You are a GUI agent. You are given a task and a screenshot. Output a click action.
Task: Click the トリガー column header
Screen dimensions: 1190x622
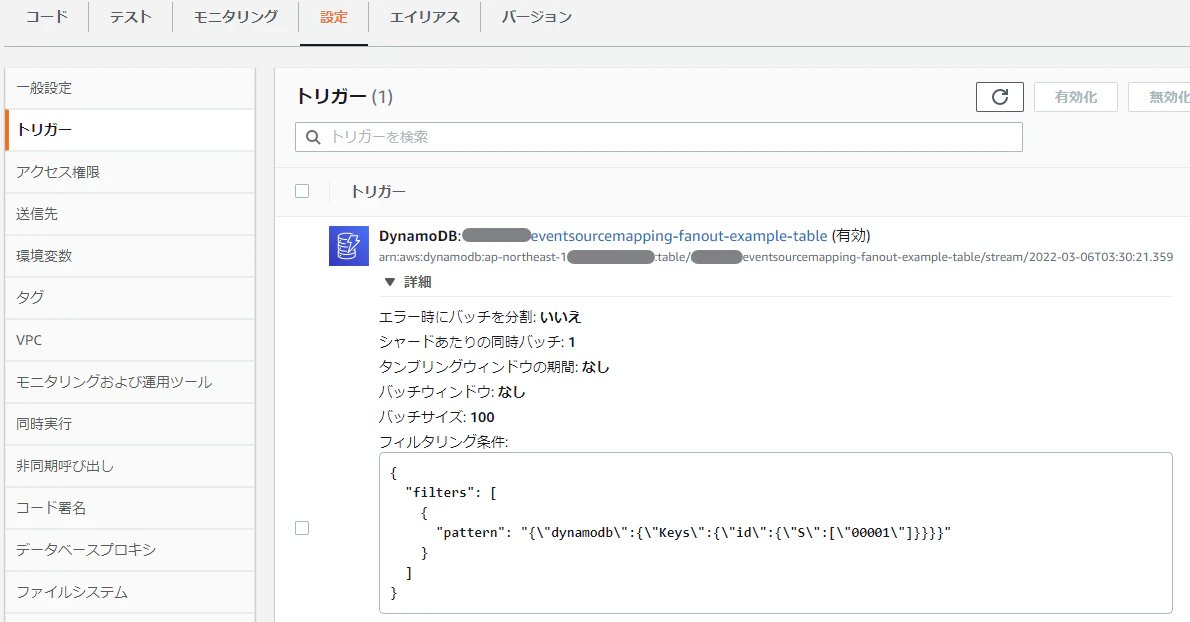click(378, 191)
